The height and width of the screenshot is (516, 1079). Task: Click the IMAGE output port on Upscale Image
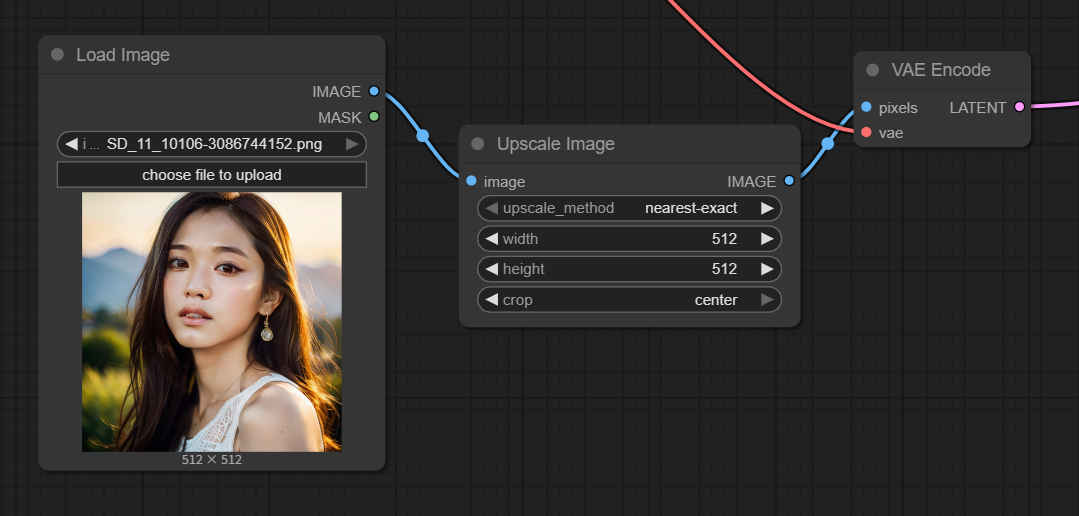tap(789, 181)
